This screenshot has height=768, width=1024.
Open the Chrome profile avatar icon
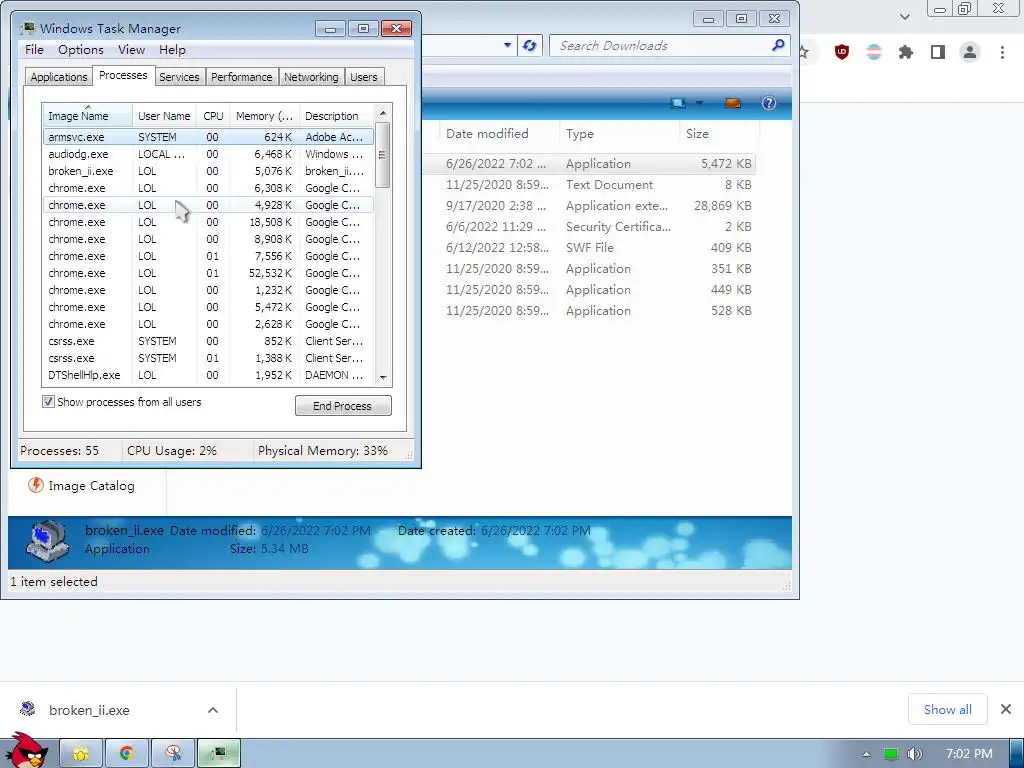970,52
